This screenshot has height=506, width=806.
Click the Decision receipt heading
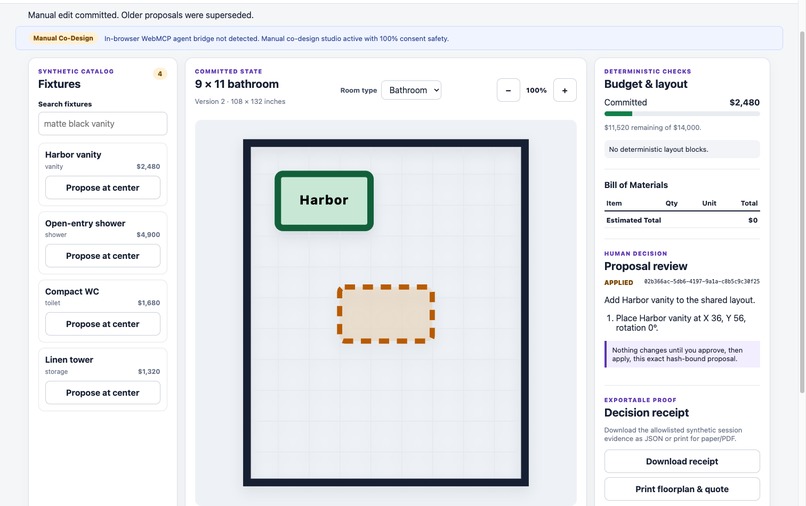pyautogui.click(x=646, y=412)
